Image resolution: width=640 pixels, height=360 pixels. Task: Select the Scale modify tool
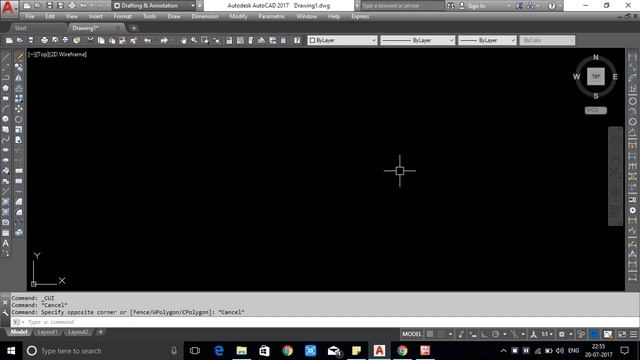[x=19, y=129]
